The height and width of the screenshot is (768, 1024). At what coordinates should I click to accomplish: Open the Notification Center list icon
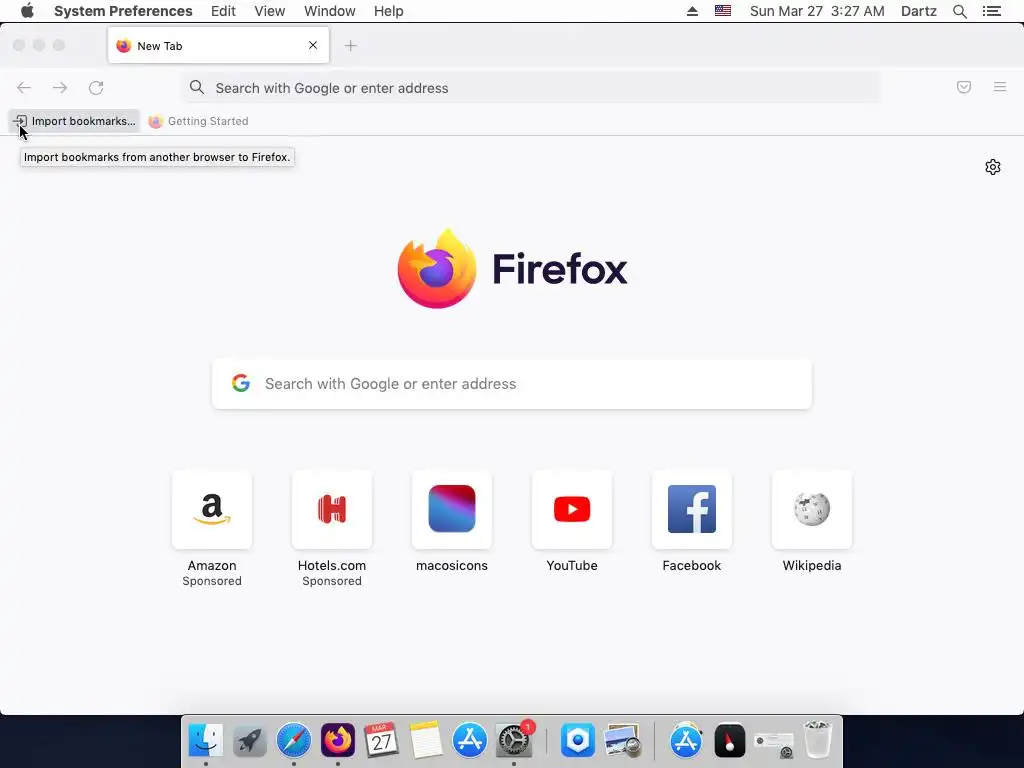[992, 11]
